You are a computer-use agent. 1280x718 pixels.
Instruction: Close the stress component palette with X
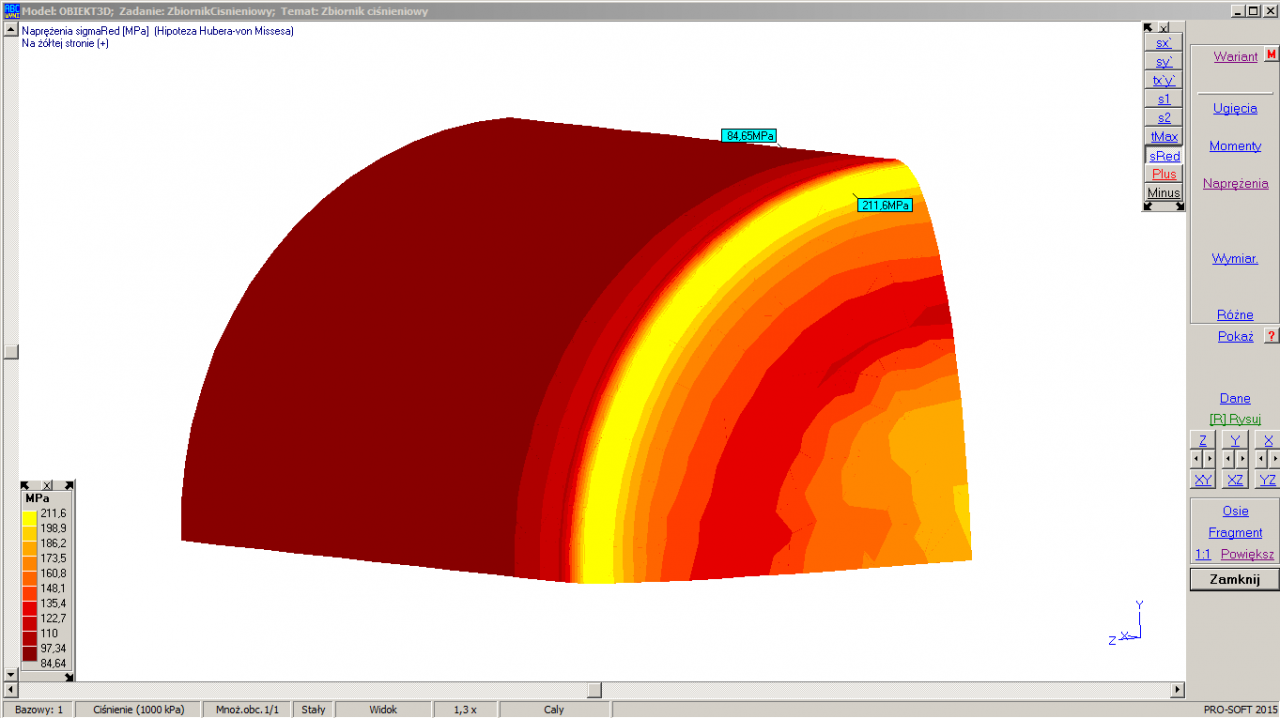click(1163, 28)
